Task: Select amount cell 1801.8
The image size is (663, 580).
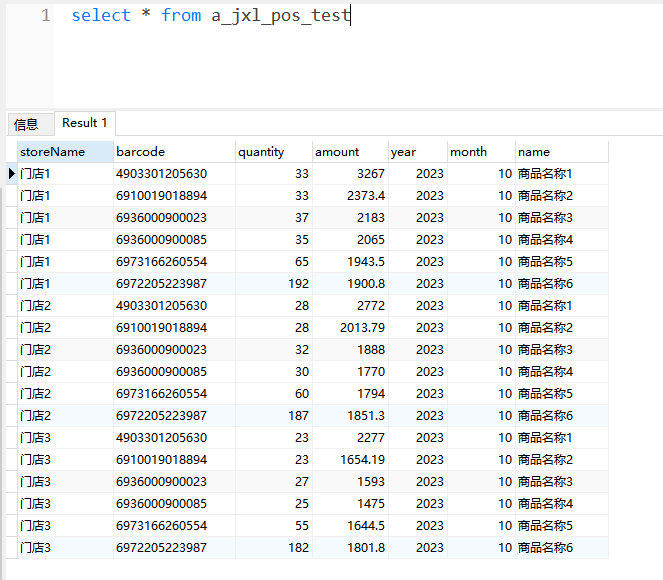Action: [350, 547]
